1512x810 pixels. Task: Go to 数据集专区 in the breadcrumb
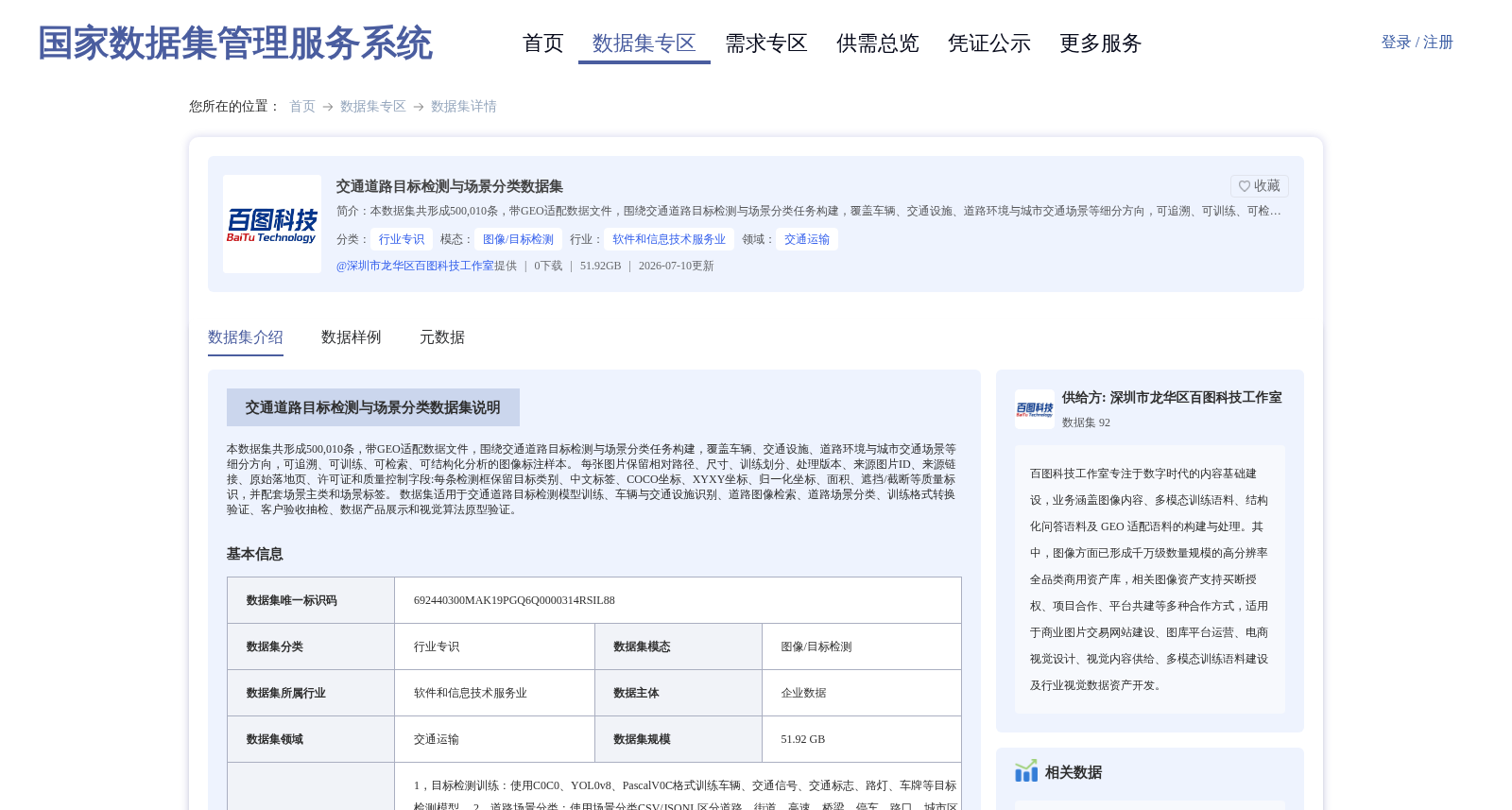click(x=373, y=107)
